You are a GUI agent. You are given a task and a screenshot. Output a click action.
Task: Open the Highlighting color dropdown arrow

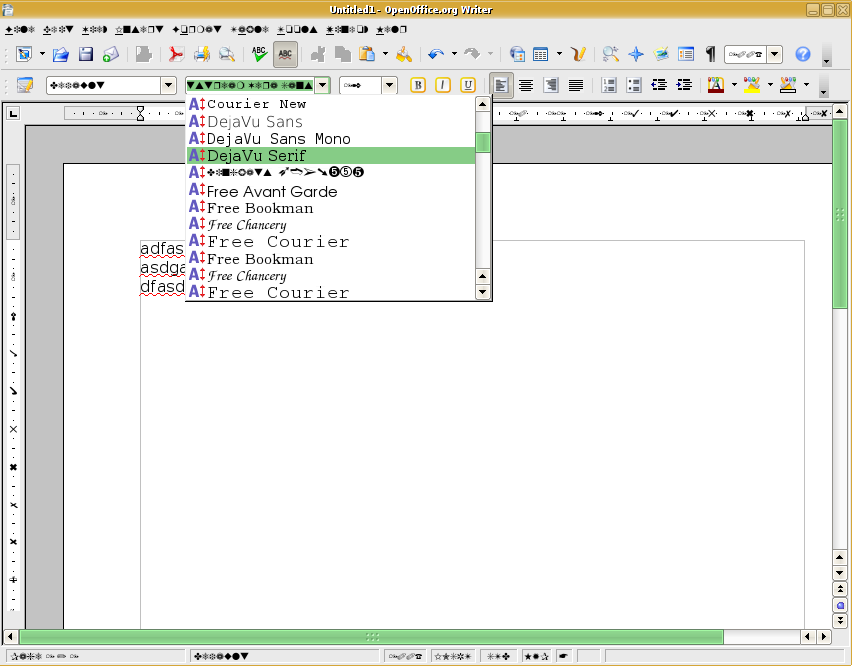point(770,85)
